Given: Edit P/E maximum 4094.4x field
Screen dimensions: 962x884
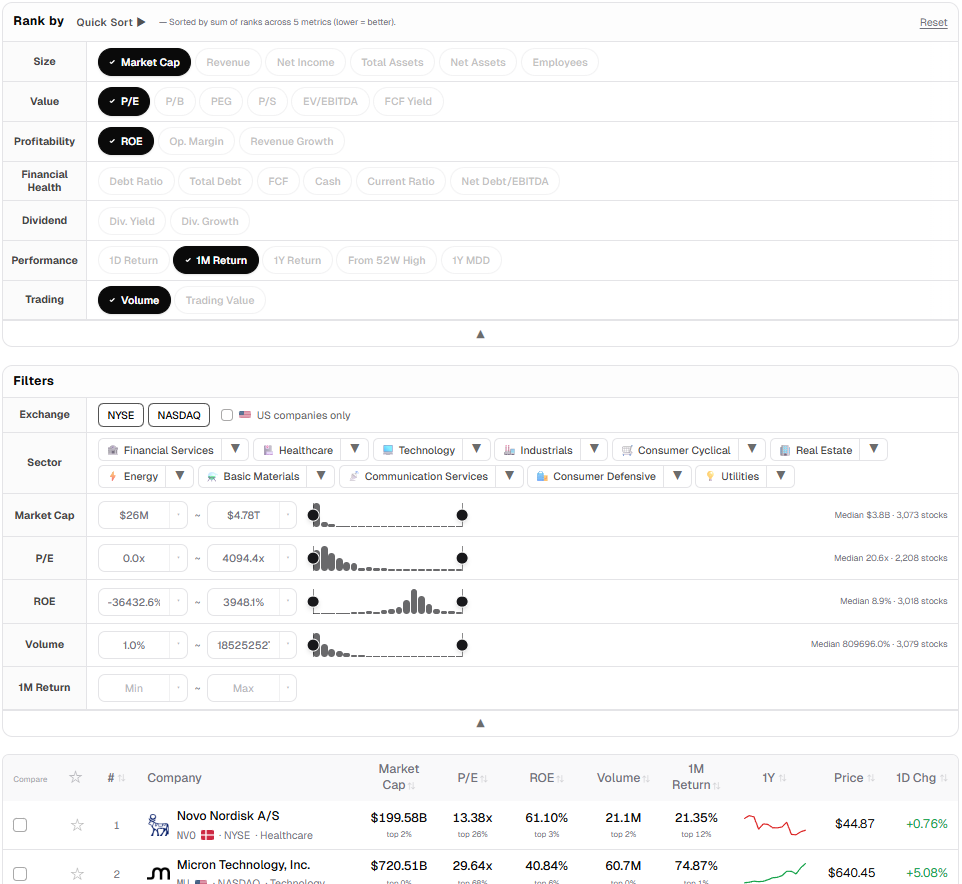Looking at the screenshot, I should (244, 558).
